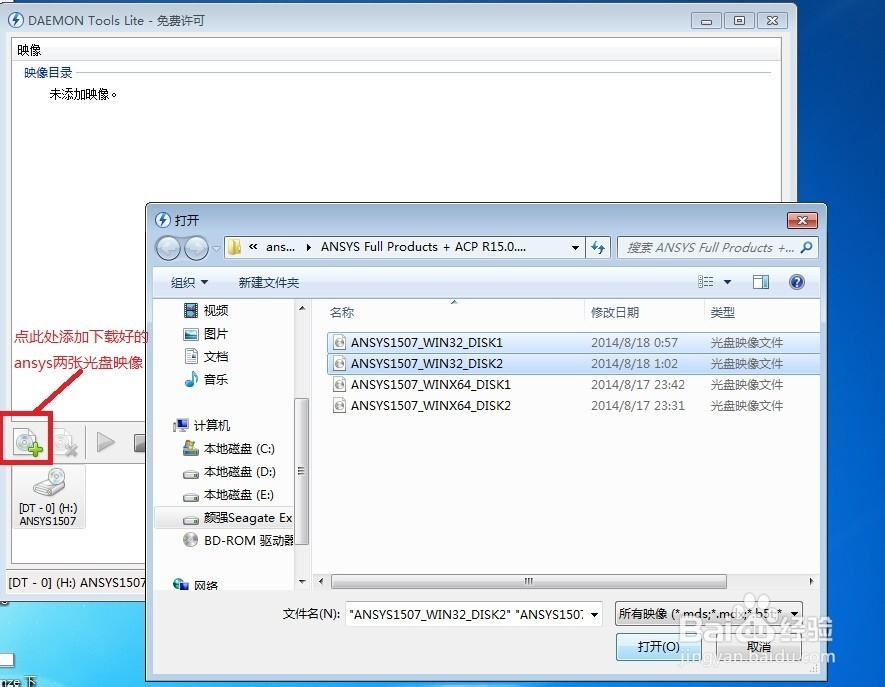Select file ANSYS1507_WINX64_DISK1
Image resolution: width=885 pixels, height=687 pixels.
[x=573, y=384]
